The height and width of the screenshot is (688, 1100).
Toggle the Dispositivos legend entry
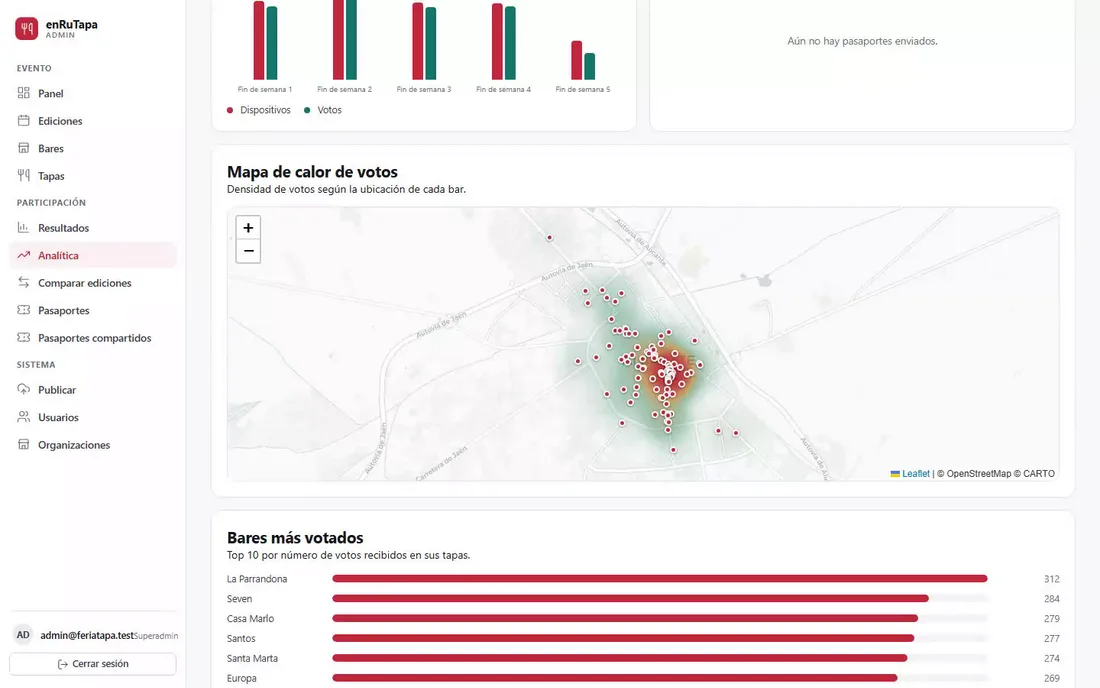pos(258,110)
